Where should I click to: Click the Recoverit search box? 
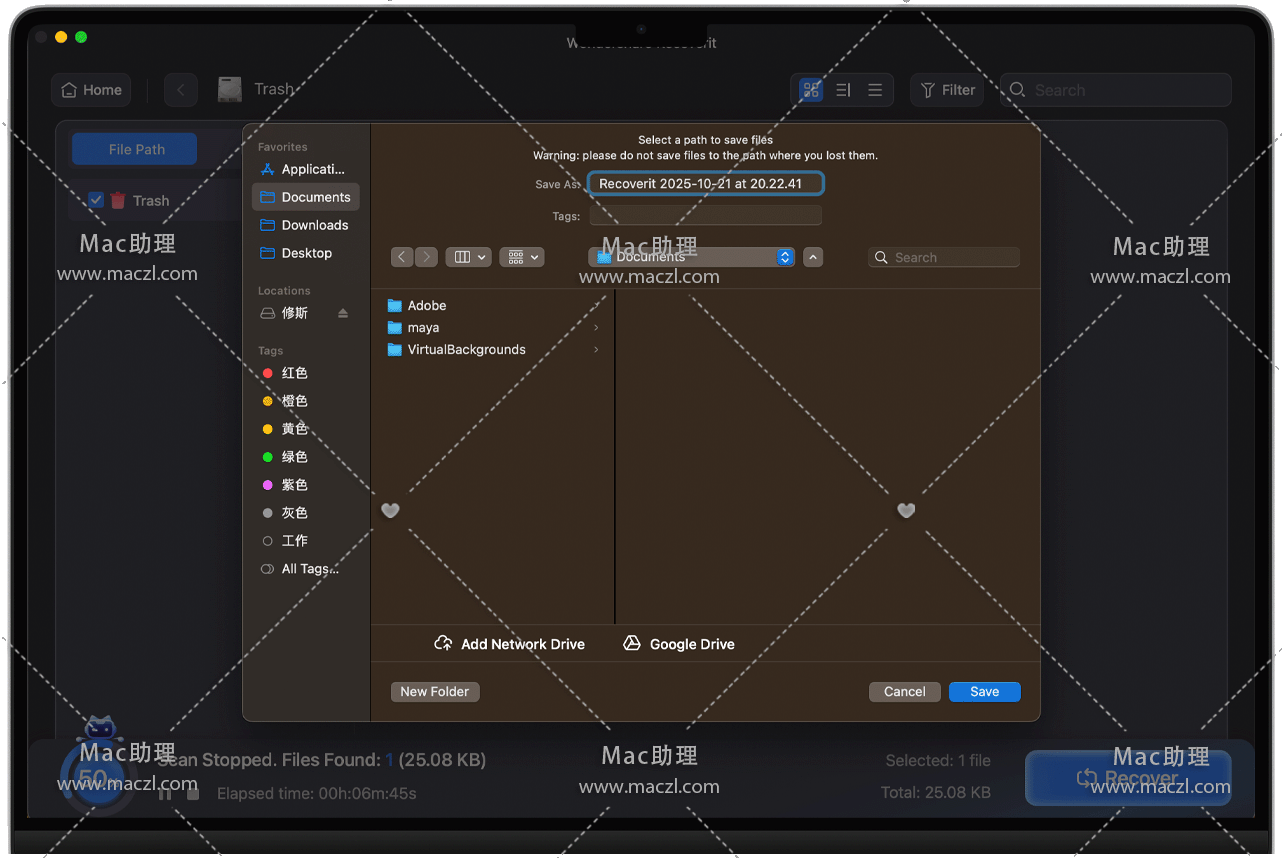(x=1116, y=90)
